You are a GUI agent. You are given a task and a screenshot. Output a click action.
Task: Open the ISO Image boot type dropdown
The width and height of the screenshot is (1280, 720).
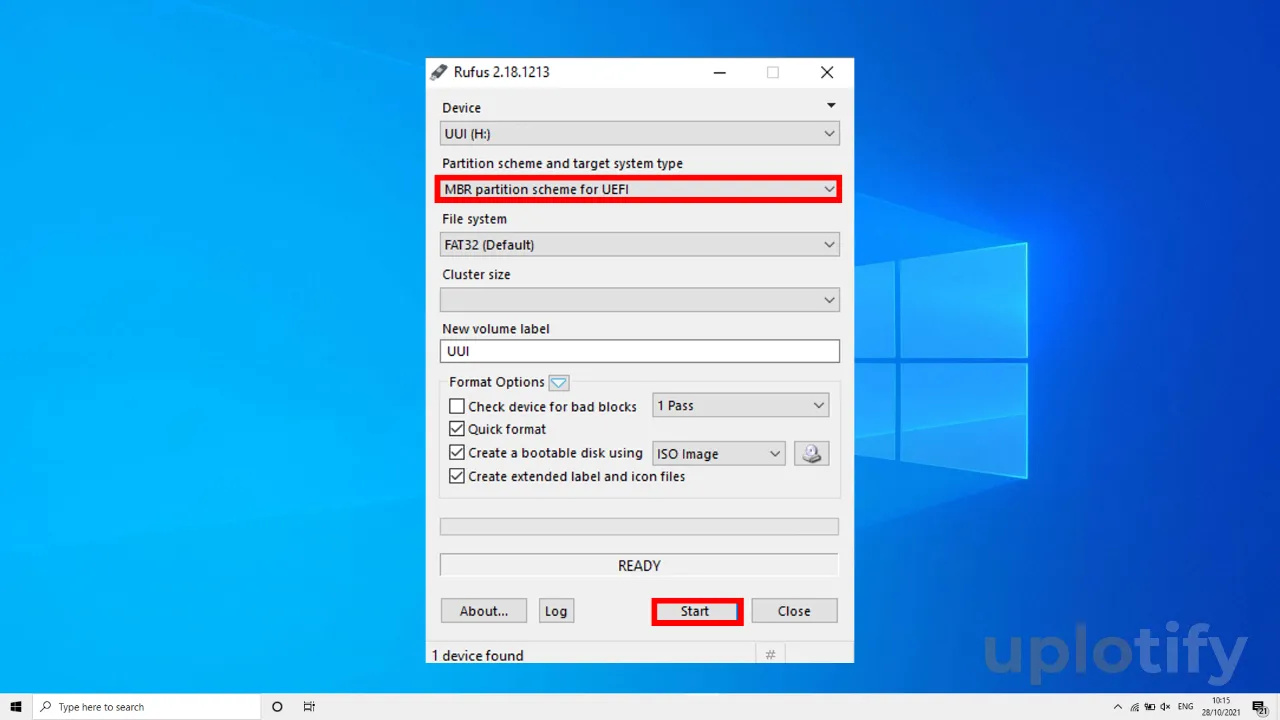[719, 453]
